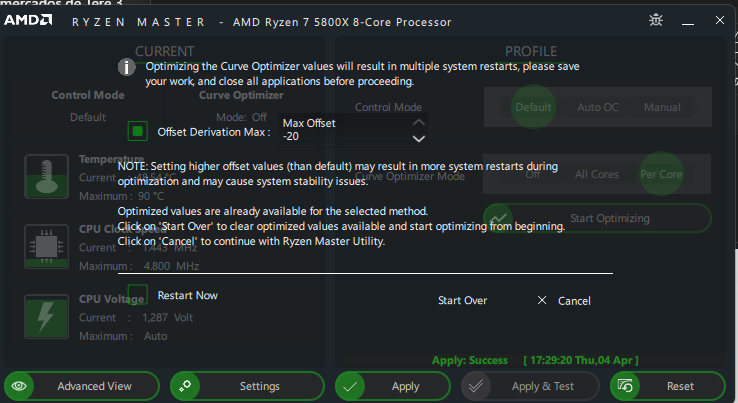Decrease Max Offset with down arrow
738x403 pixels.
tap(418, 138)
